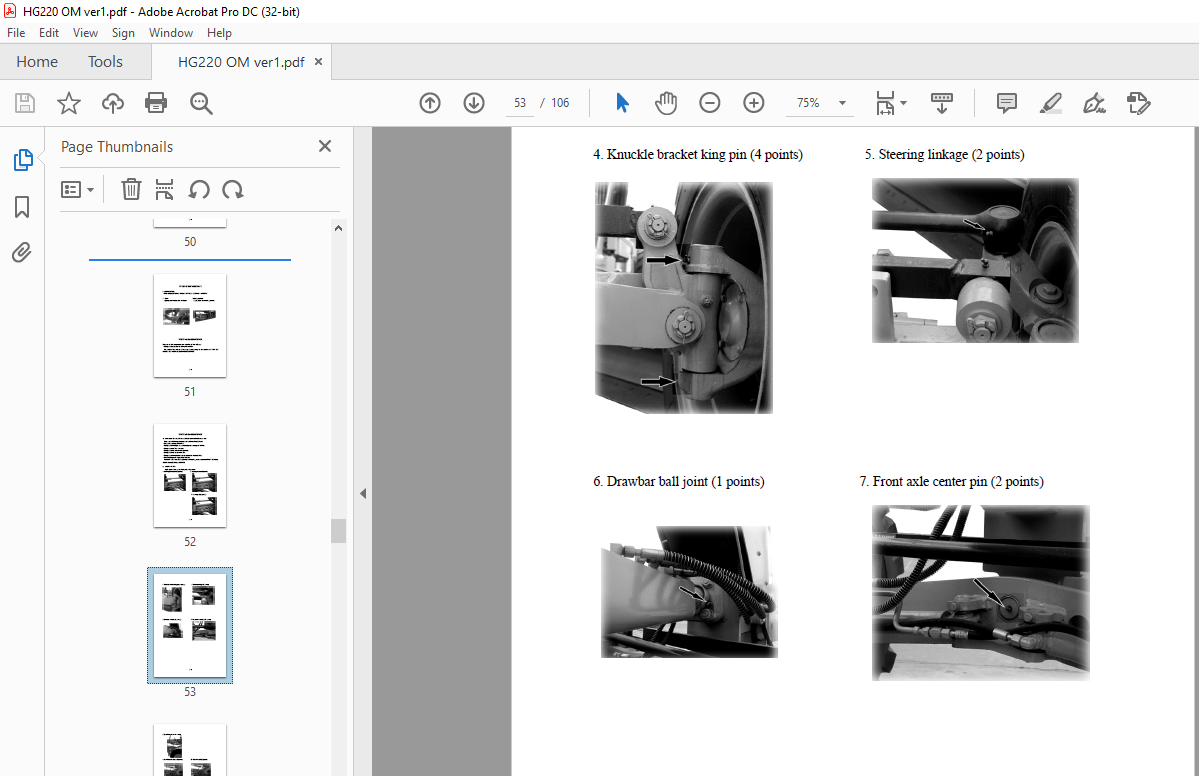The height and width of the screenshot is (776, 1199).
Task: Show the Page Thumbnails pane icon
Action: click(x=23, y=160)
